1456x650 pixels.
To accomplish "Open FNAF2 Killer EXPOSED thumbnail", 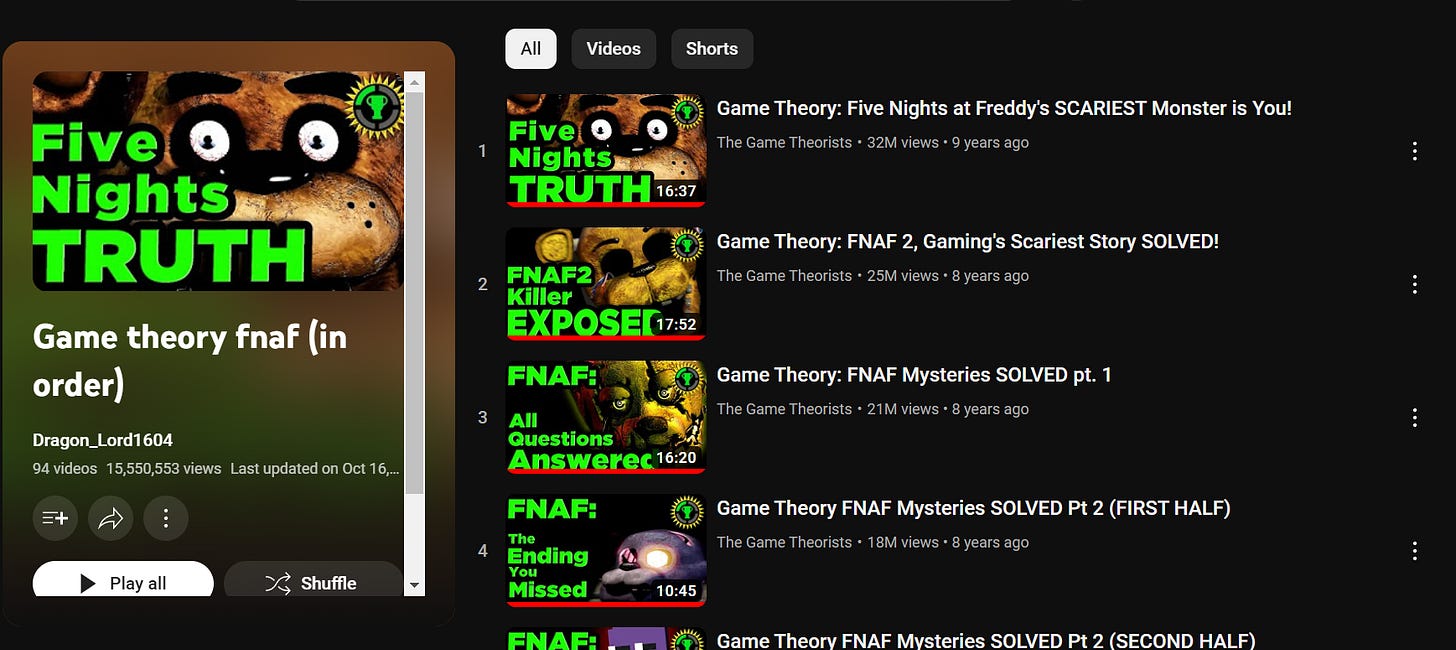I will (x=606, y=284).
